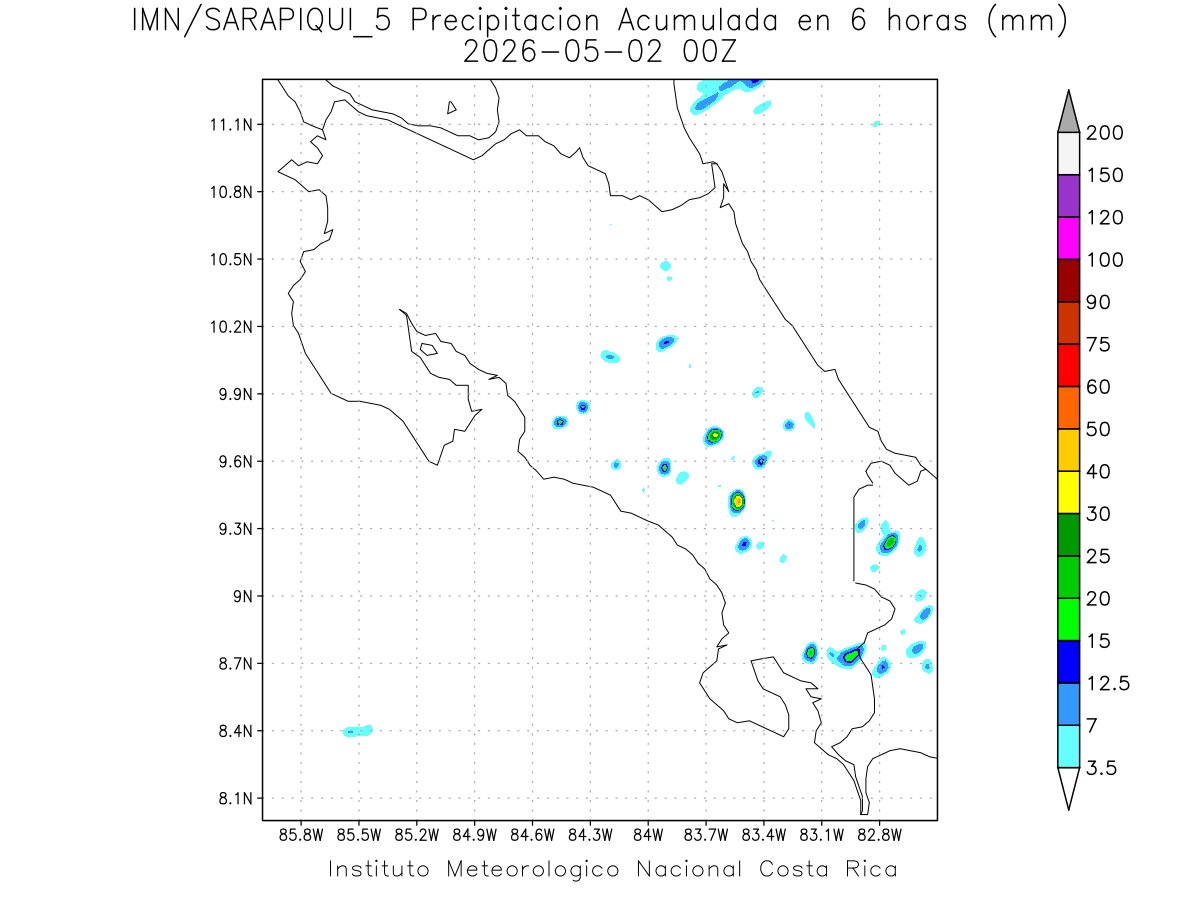Screen dimensions: 1200x900
Task: Click the 9.6N latitude axis label
Action: pos(231,461)
